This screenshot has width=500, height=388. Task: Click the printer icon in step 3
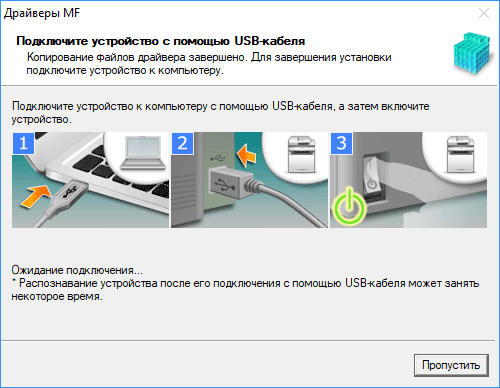coord(460,154)
